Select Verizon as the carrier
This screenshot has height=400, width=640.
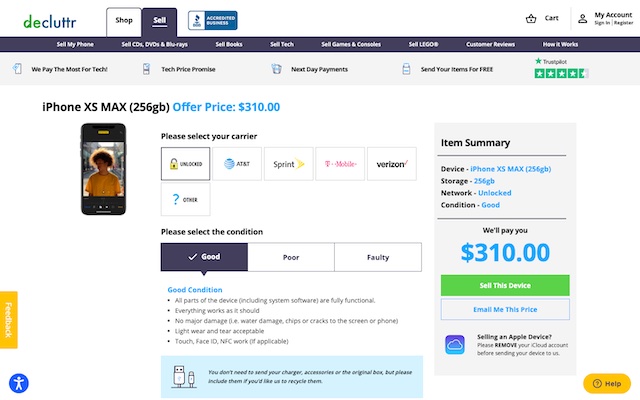coord(392,163)
